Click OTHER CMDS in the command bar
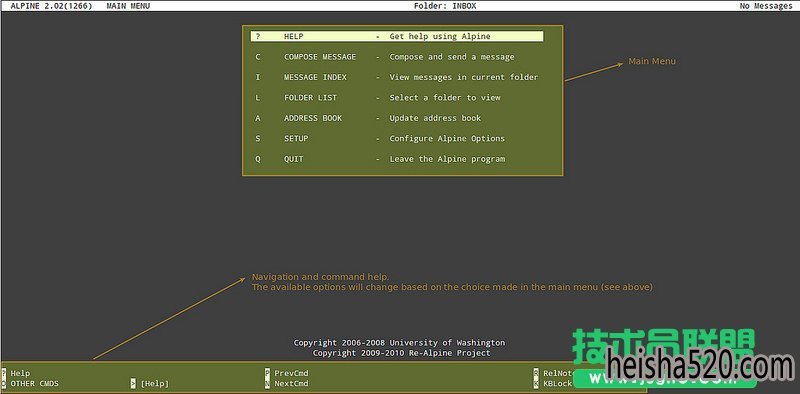 35,384
